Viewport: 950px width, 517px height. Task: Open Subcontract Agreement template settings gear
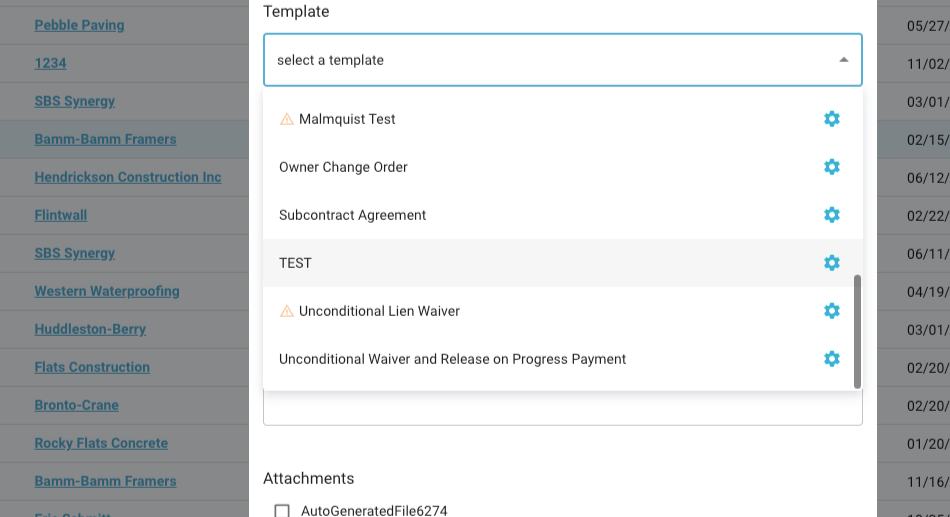pyautogui.click(x=831, y=215)
